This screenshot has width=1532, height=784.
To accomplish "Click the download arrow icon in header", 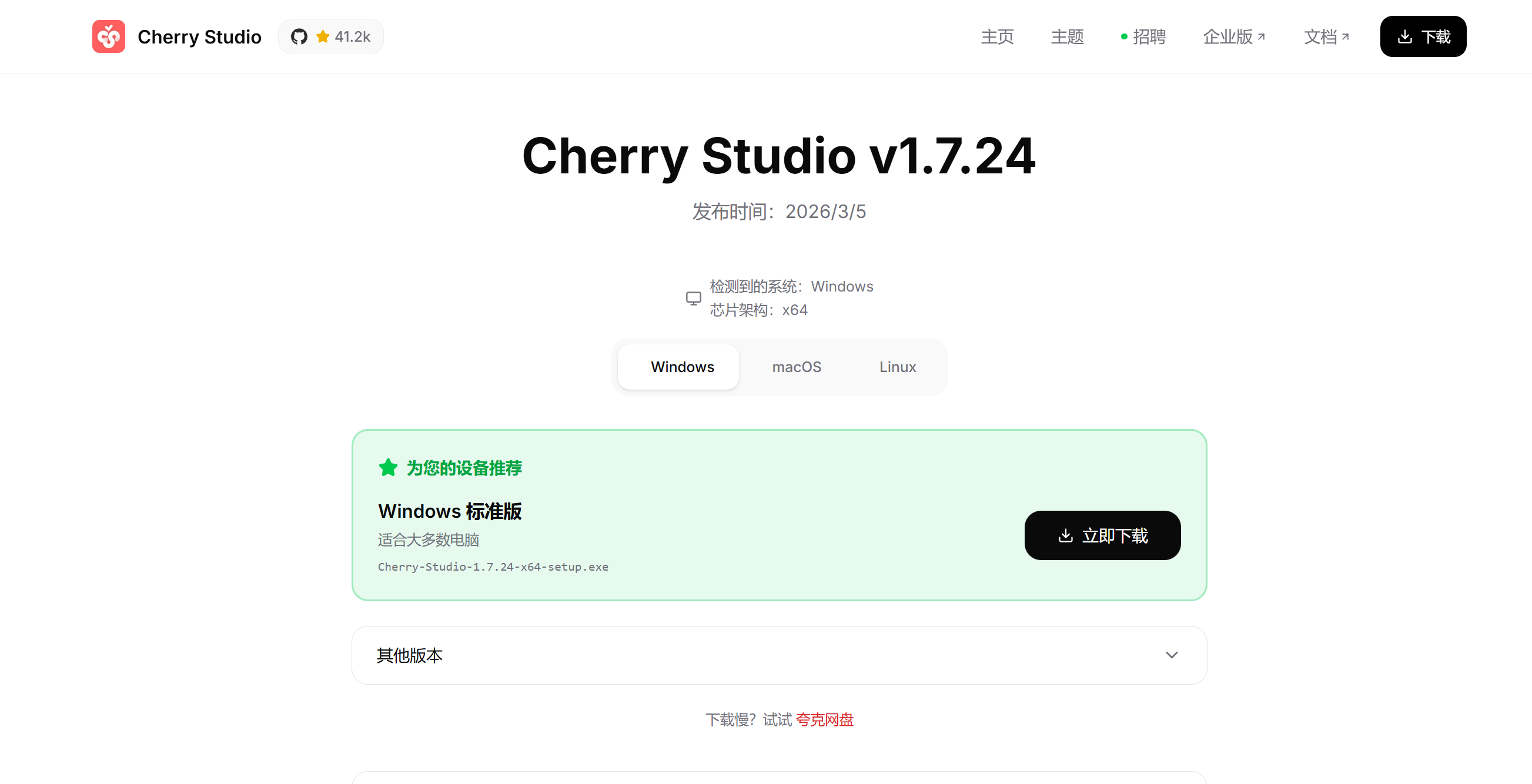I will 1405,37.
